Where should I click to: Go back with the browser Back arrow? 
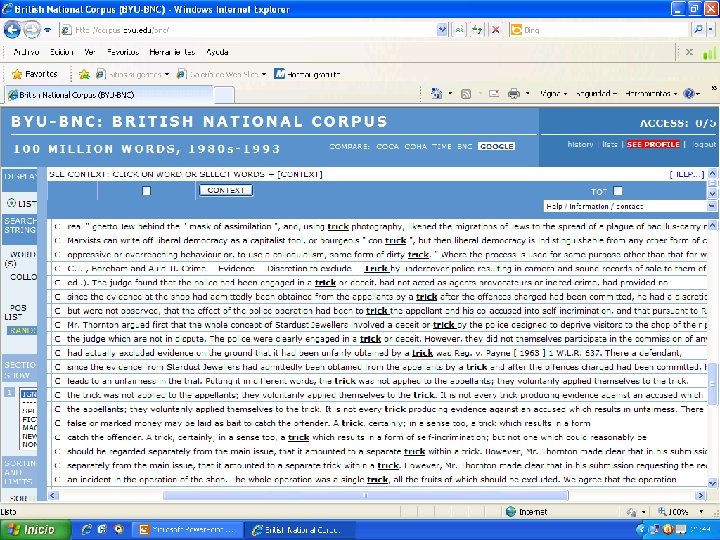point(12,30)
